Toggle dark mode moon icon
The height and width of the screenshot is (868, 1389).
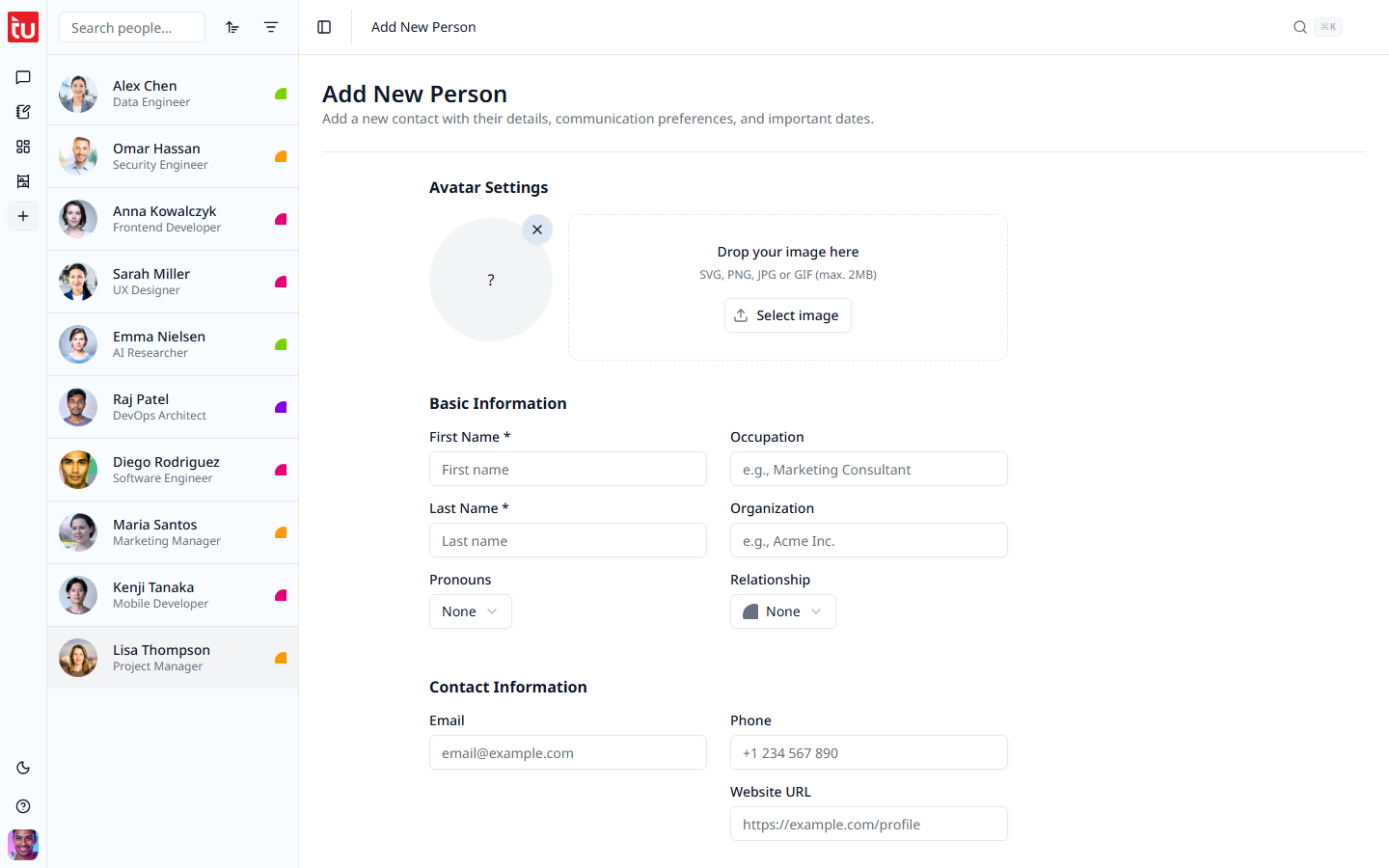click(23, 768)
